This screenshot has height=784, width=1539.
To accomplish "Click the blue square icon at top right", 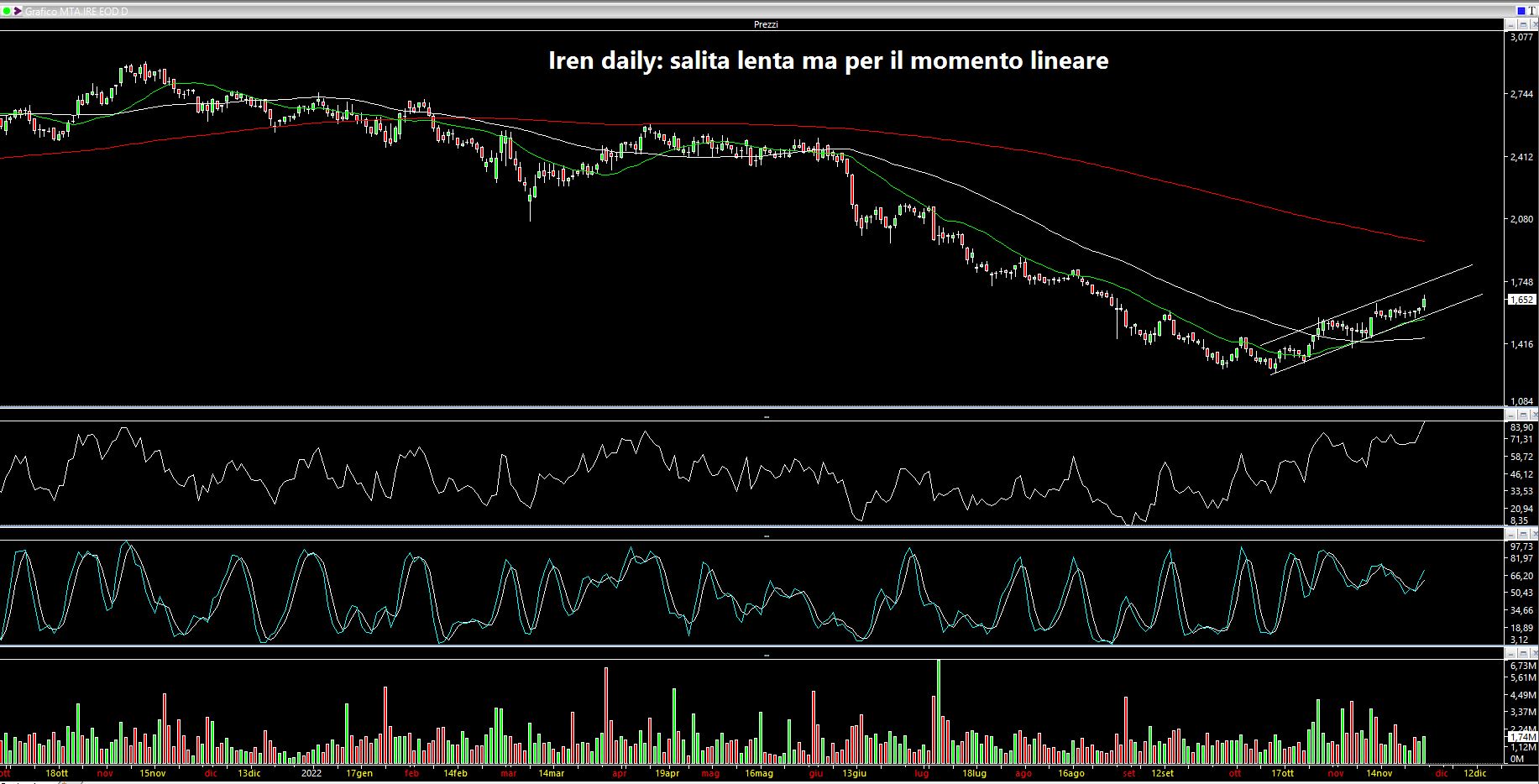I will pyautogui.click(x=1521, y=10).
